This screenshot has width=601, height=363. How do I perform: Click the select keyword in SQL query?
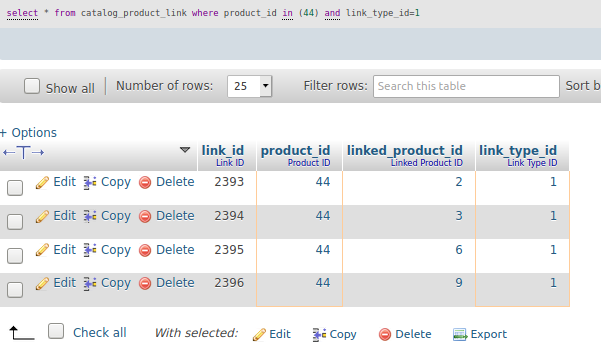[x=22, y=13]
